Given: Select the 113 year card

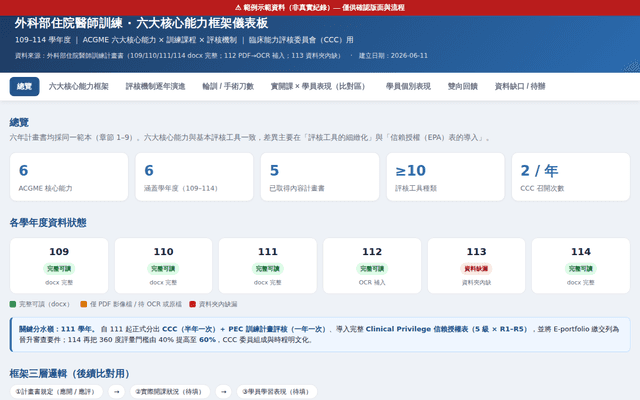Looking at the screenshot, I should pyautogui.click(x=476, y=266).
